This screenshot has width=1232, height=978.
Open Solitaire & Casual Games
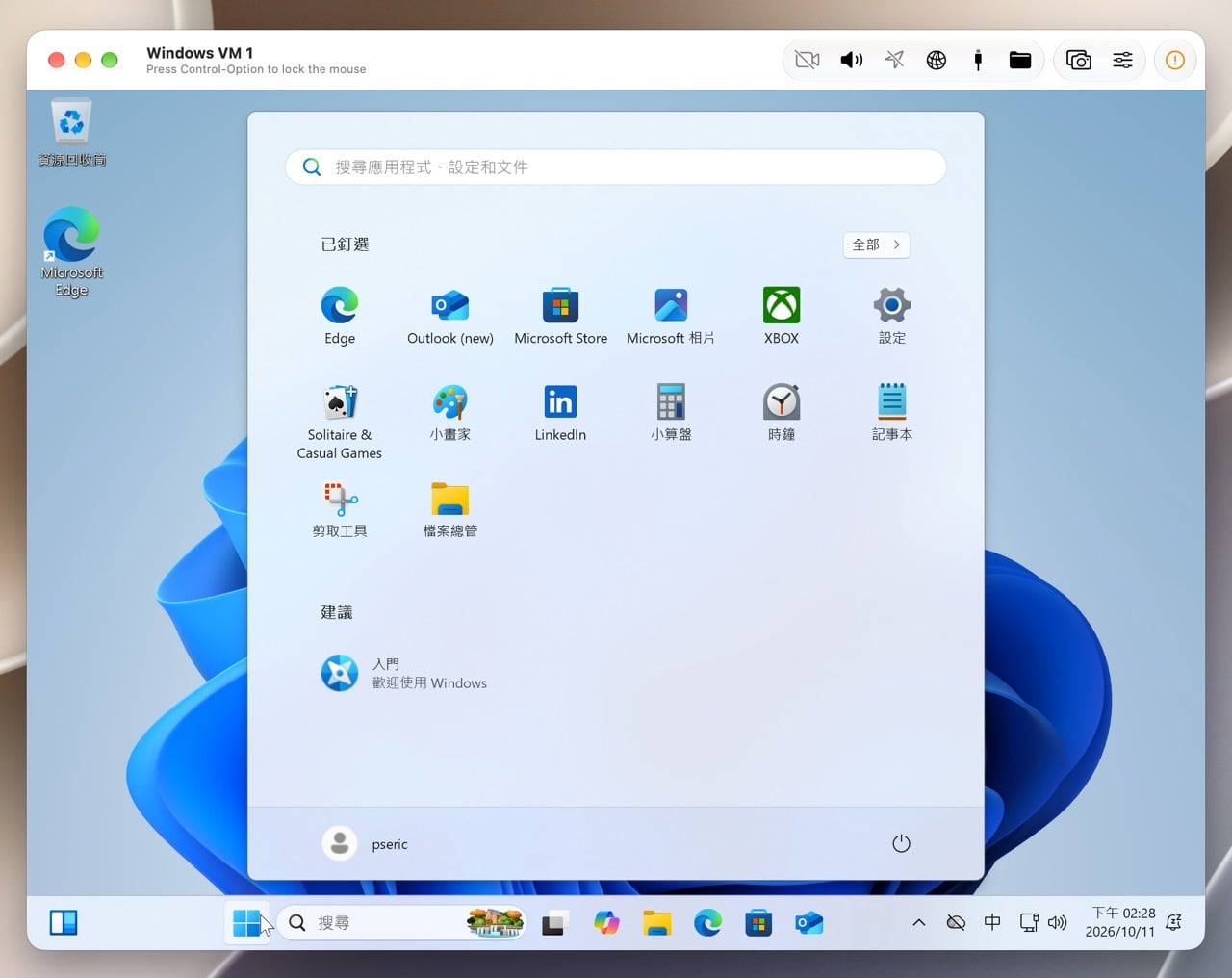pos(340,422)
